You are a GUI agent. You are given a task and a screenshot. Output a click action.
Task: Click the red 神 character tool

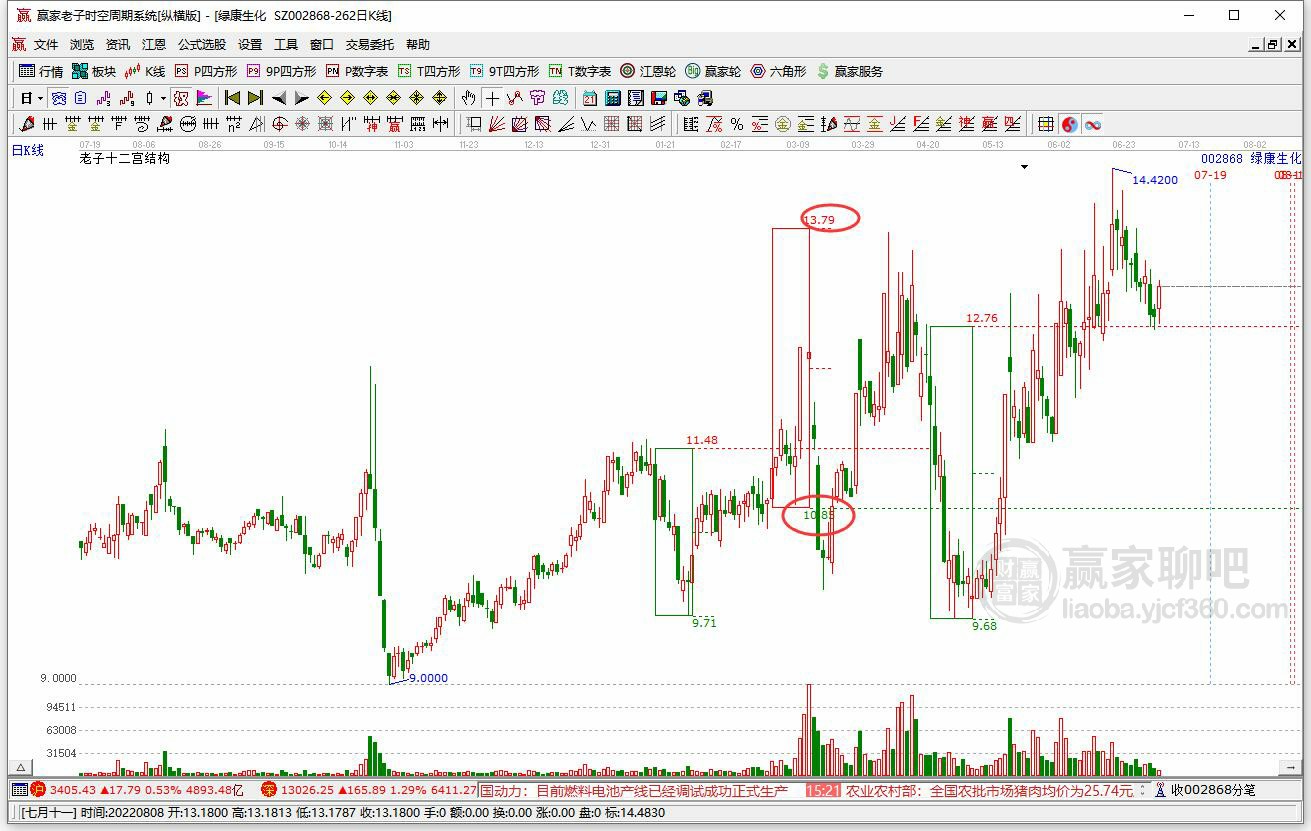click(371, 124)
